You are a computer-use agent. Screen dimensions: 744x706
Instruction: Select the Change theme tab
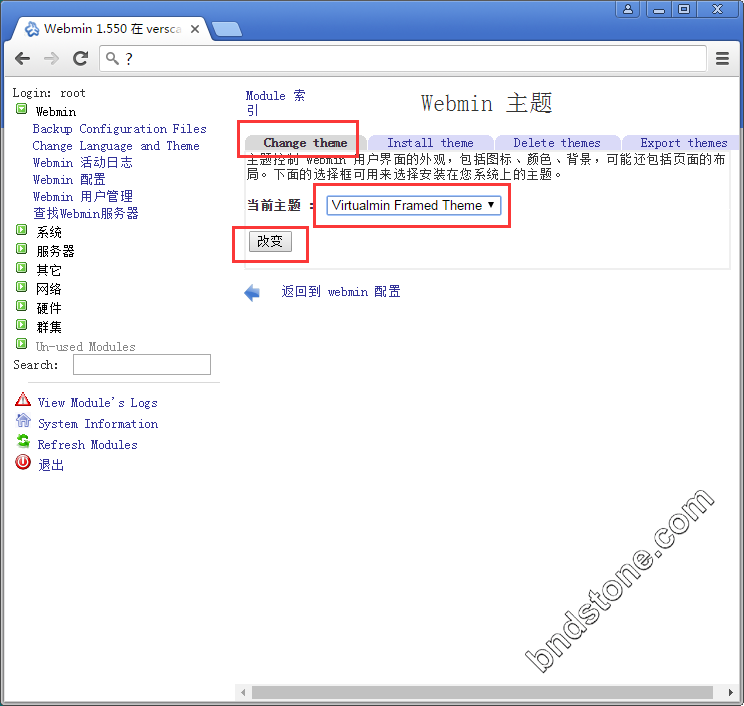pos(306,143)
